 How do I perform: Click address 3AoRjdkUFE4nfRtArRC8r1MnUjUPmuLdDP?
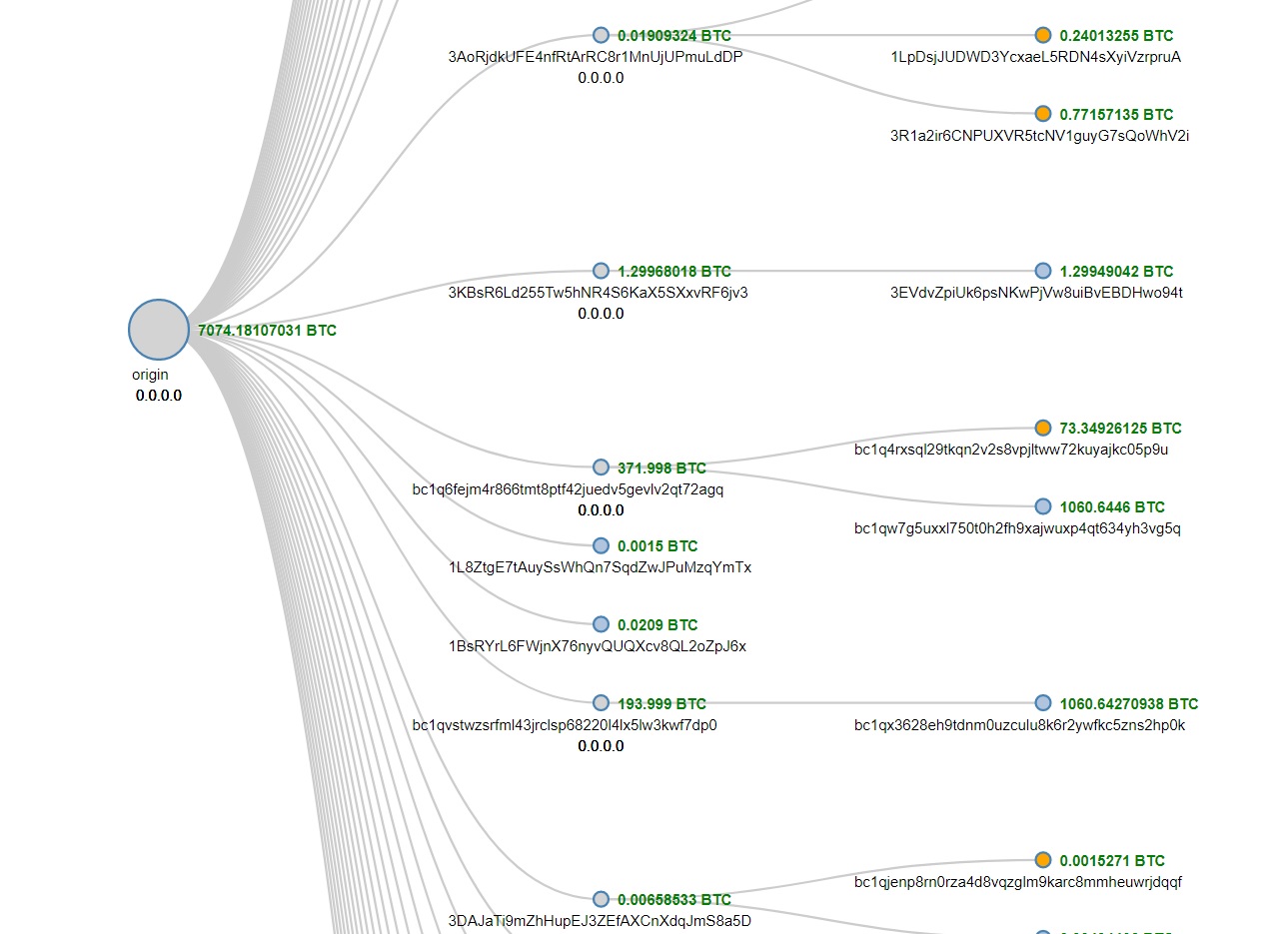point(596,57)
